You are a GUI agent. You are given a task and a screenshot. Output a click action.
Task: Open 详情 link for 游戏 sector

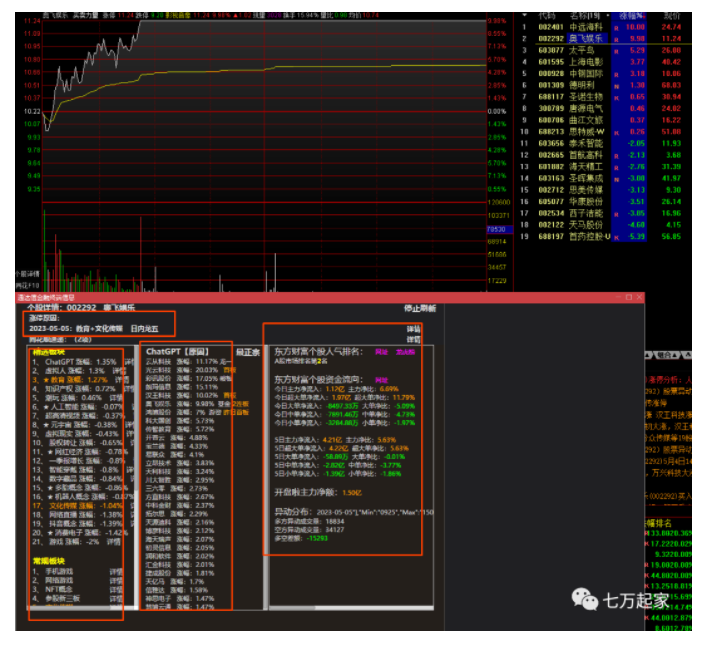pyautogui.click(x=113, y=542)
